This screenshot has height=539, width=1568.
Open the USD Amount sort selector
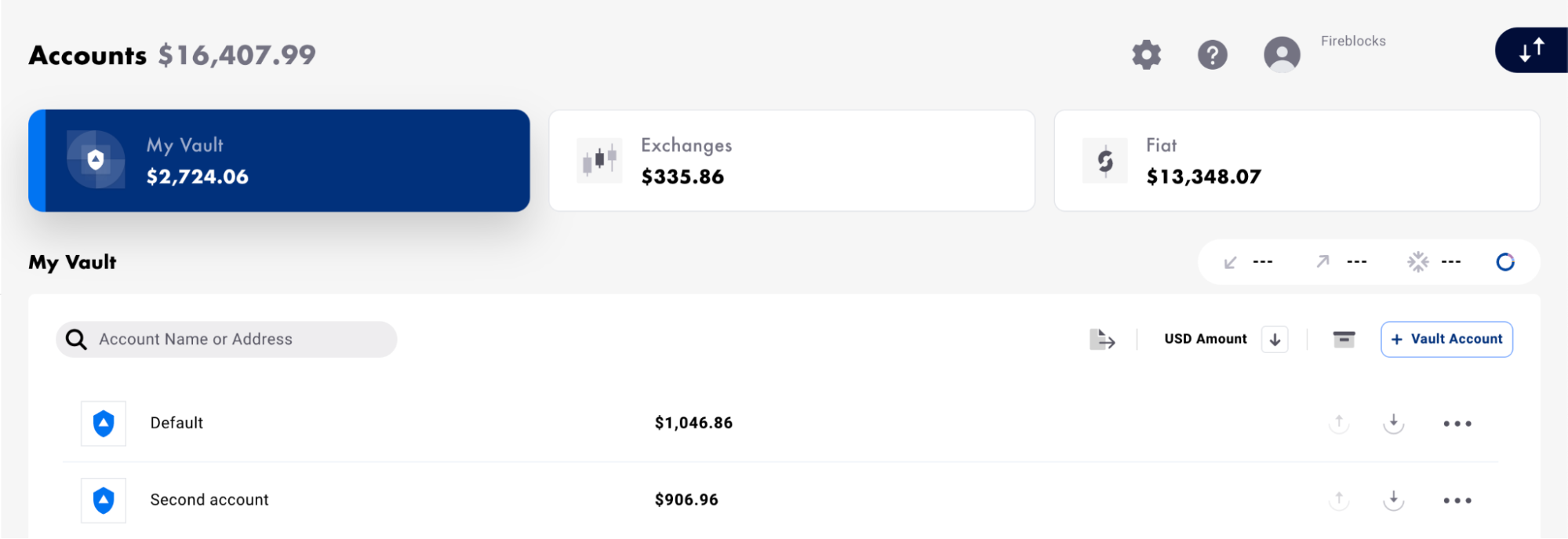point(1205,339)
